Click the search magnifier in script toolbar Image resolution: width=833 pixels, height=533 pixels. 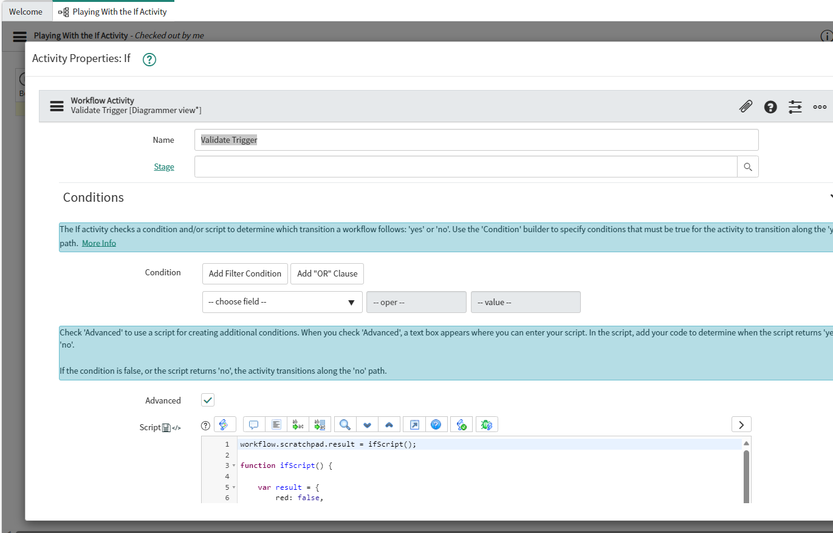(x=345, y=425)
